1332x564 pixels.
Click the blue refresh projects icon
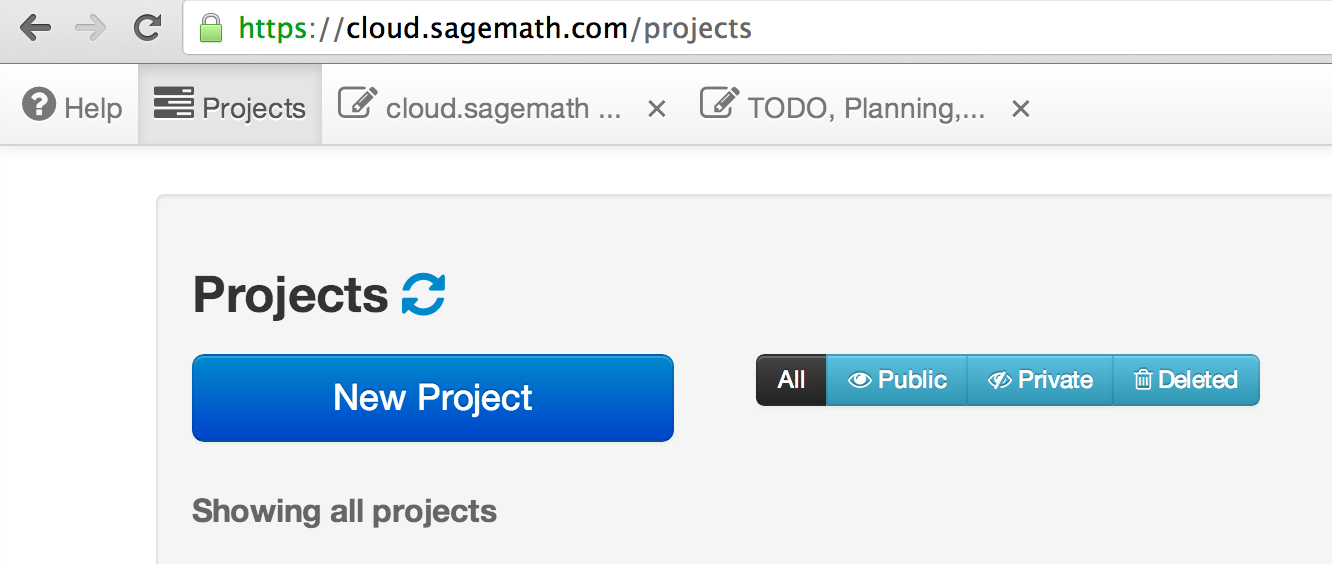pyautogui.click(x=423, y=295)
